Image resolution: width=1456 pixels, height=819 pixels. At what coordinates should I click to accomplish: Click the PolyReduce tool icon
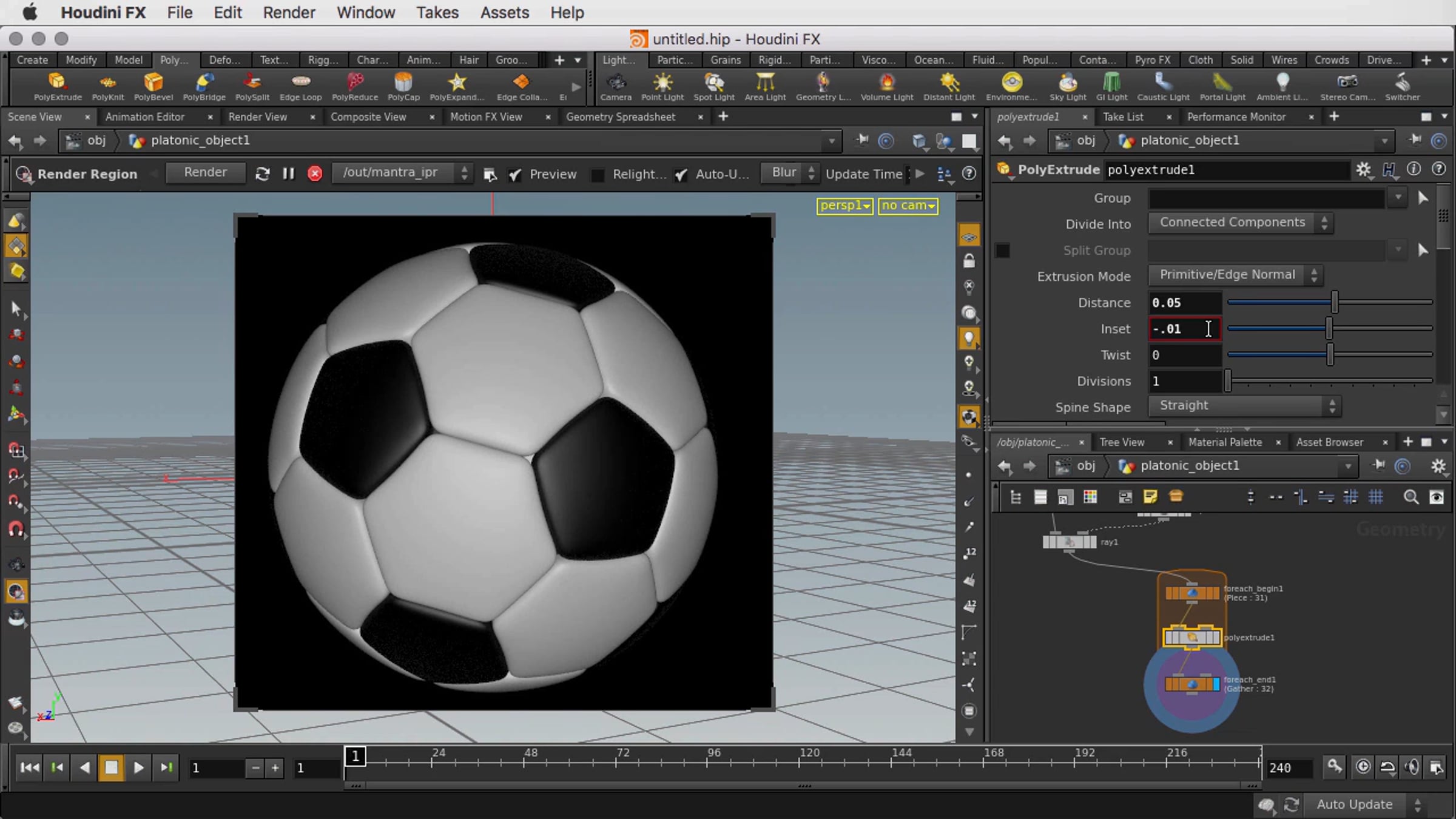[x=355, y=86]
